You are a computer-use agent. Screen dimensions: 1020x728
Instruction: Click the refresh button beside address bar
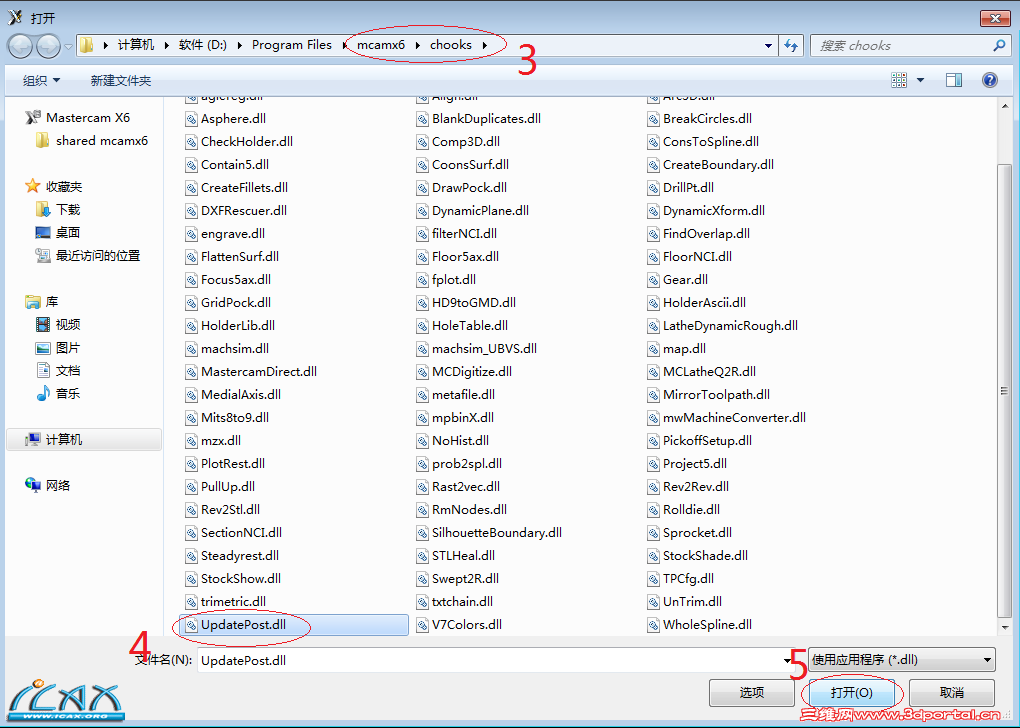[791, 46]
